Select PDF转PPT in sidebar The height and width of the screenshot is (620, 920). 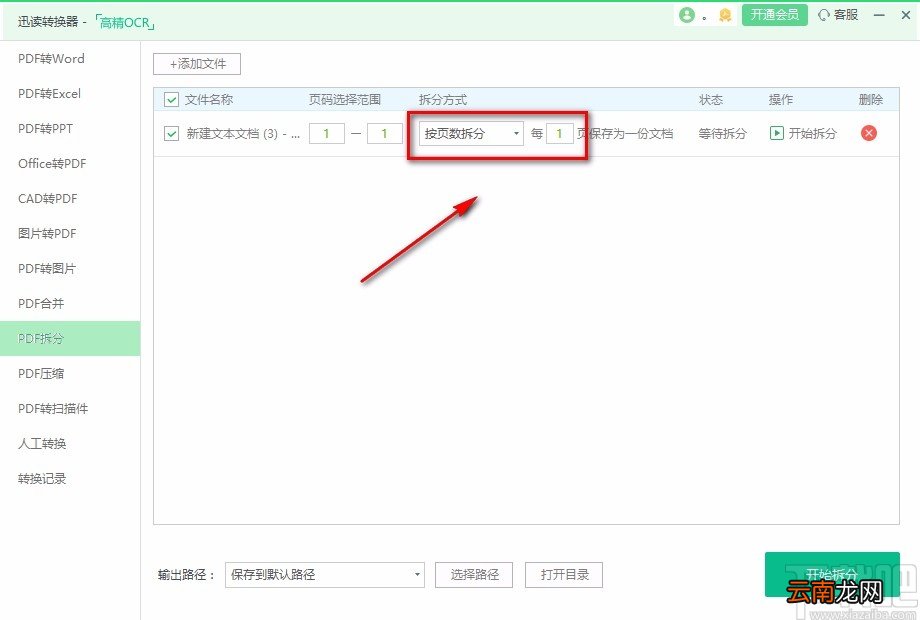point(45,128)
